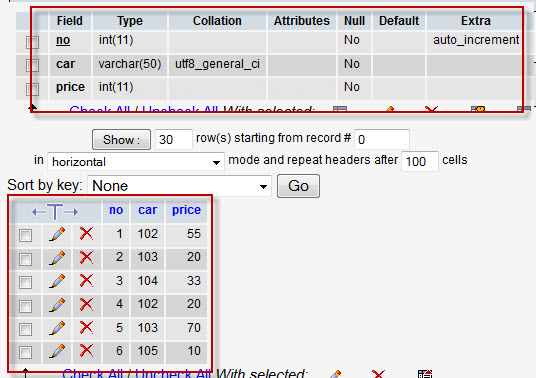Delete row 4 with the red X
The width and height of the screenshot is (536, 378).
(x=86, y=304)
